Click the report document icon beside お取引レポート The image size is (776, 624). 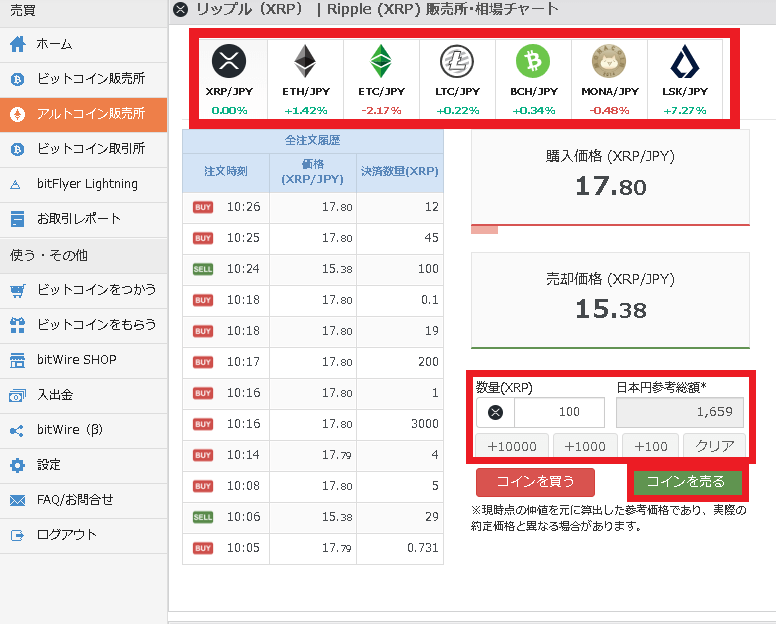coord(17,219)
